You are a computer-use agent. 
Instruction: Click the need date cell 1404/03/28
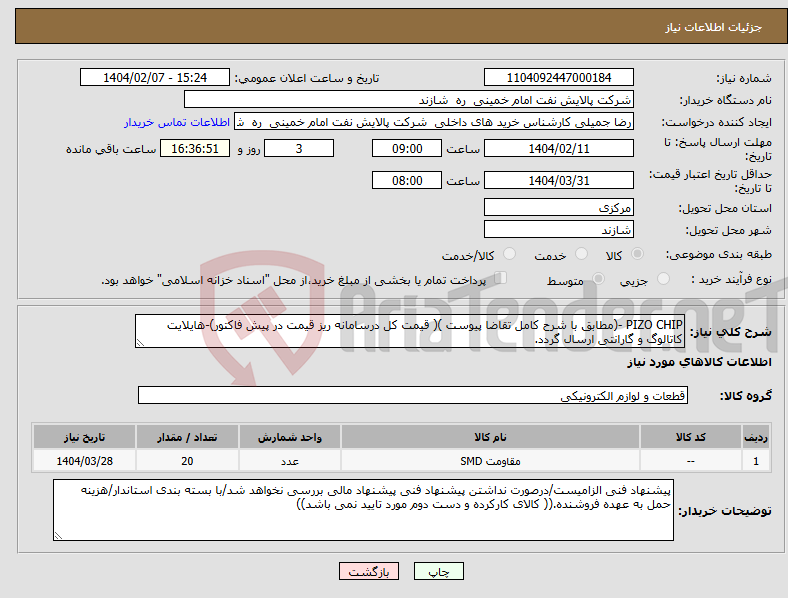click(x=84, y=461)
